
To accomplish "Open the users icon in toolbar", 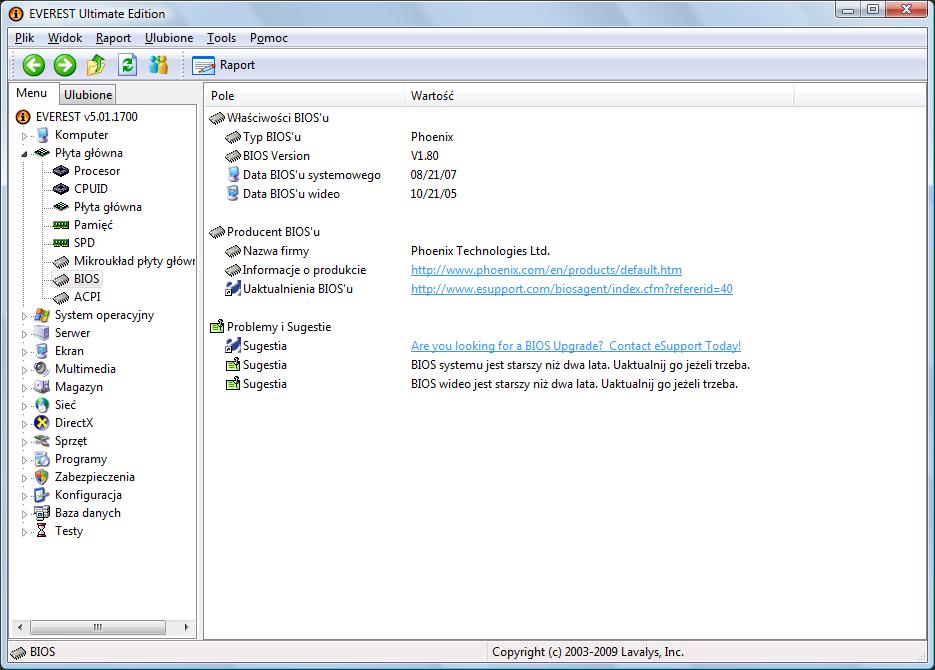I will 159,65.
